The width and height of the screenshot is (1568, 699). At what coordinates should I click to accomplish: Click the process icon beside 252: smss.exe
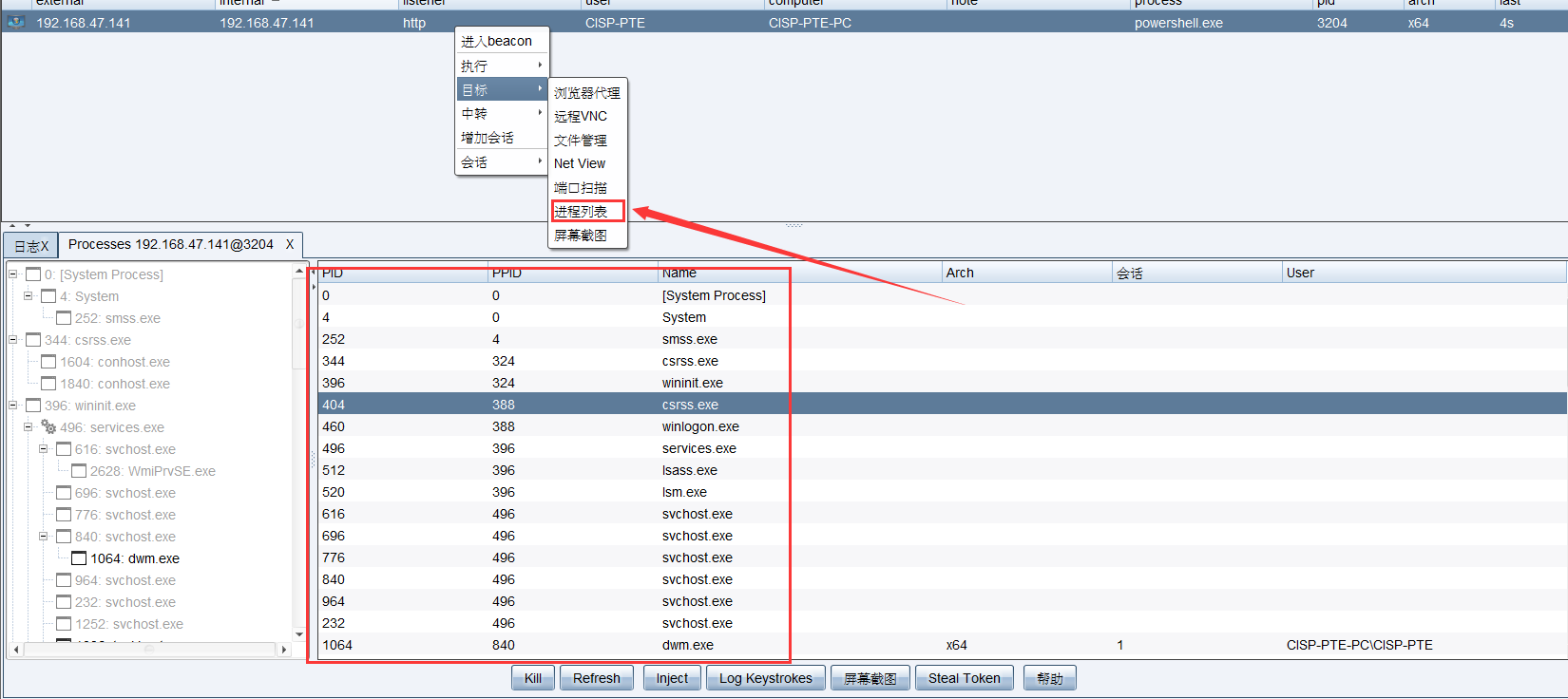pos(64,318)
